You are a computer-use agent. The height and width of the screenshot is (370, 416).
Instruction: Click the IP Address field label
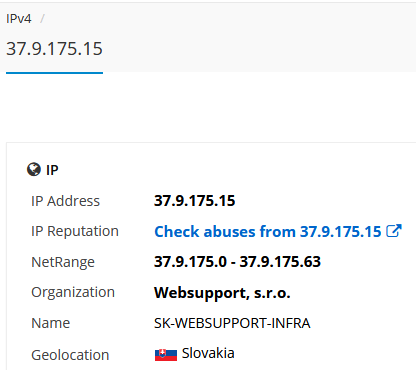point(65,201)
